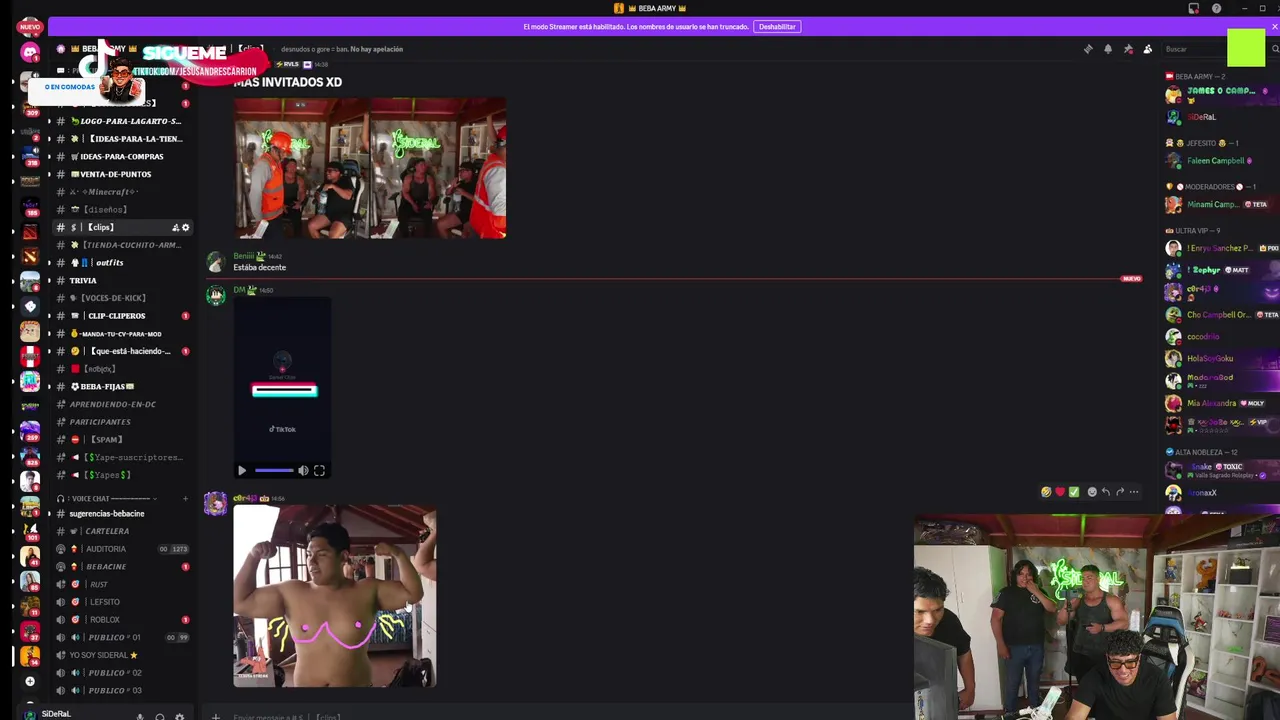Screen dimensions: 1280x720
Task: Click Deshabilitar in streamer mode banner
Action: (777, 27)
